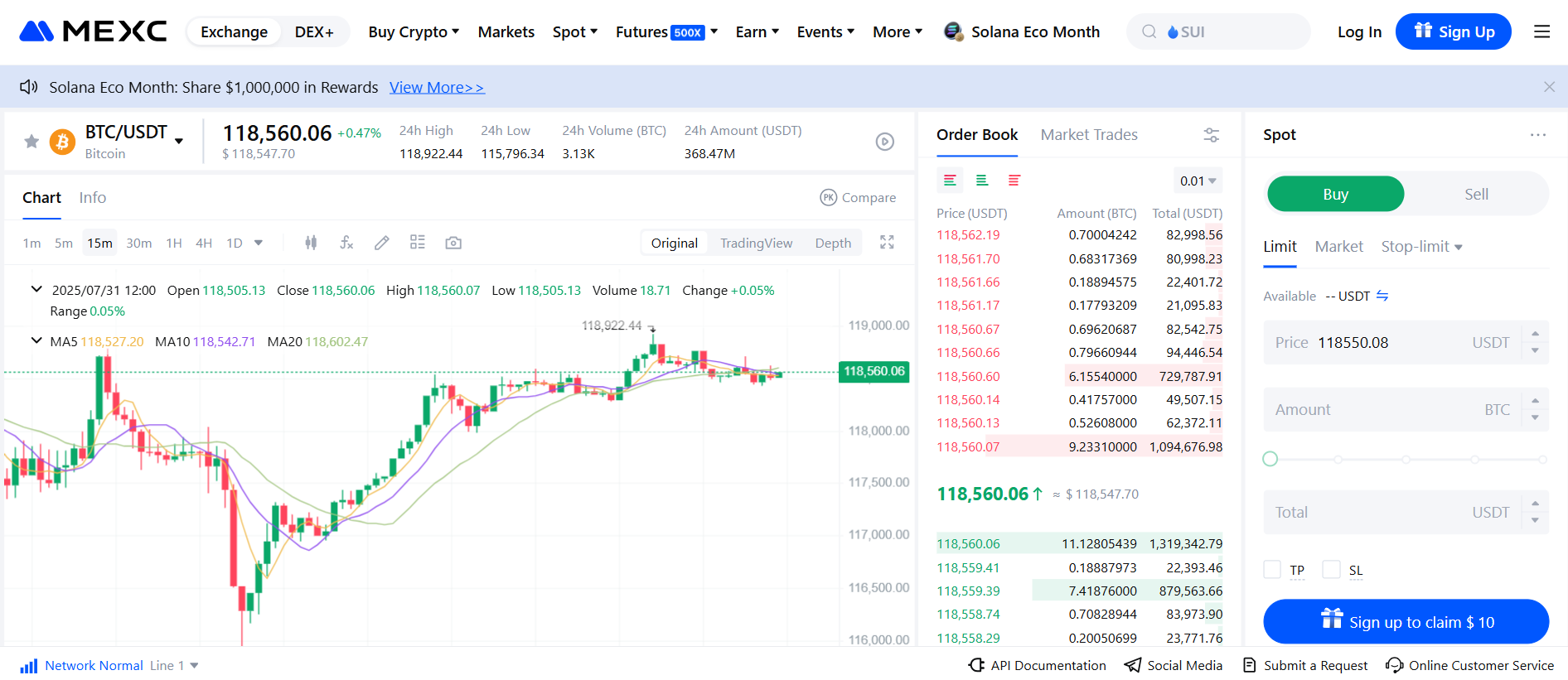Open order book settings sliders icon
This screenshot has height=680, width=1568.
pos(1212,135)
